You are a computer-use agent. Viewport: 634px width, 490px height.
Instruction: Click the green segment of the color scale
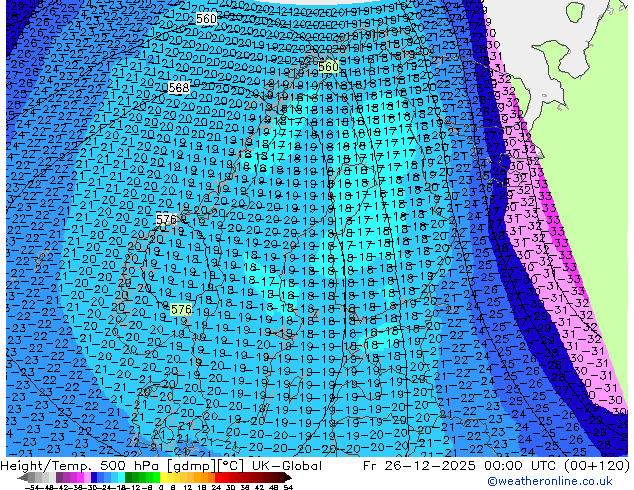click(135, 478)
